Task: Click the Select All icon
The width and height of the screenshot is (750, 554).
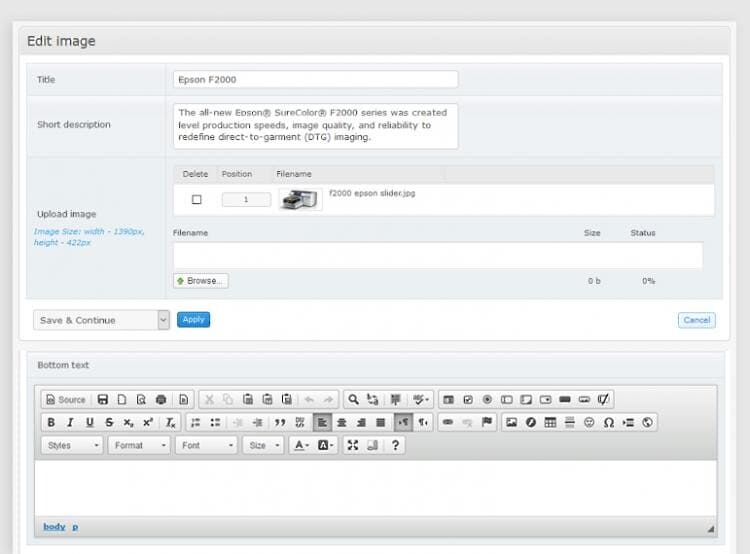Action: [x=395, y=399]
